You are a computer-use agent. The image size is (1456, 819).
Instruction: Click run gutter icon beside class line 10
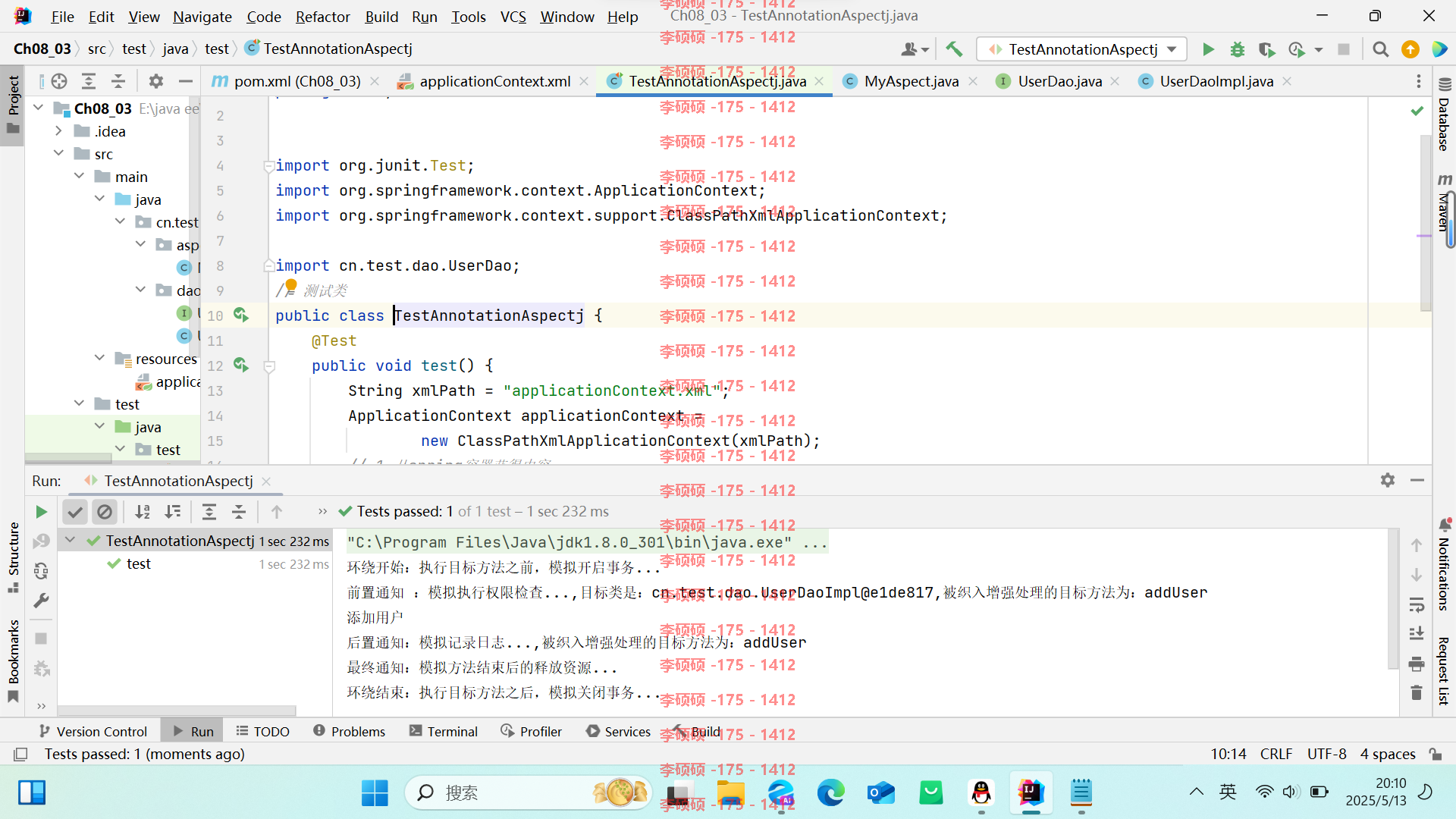(x=241, y=315)
